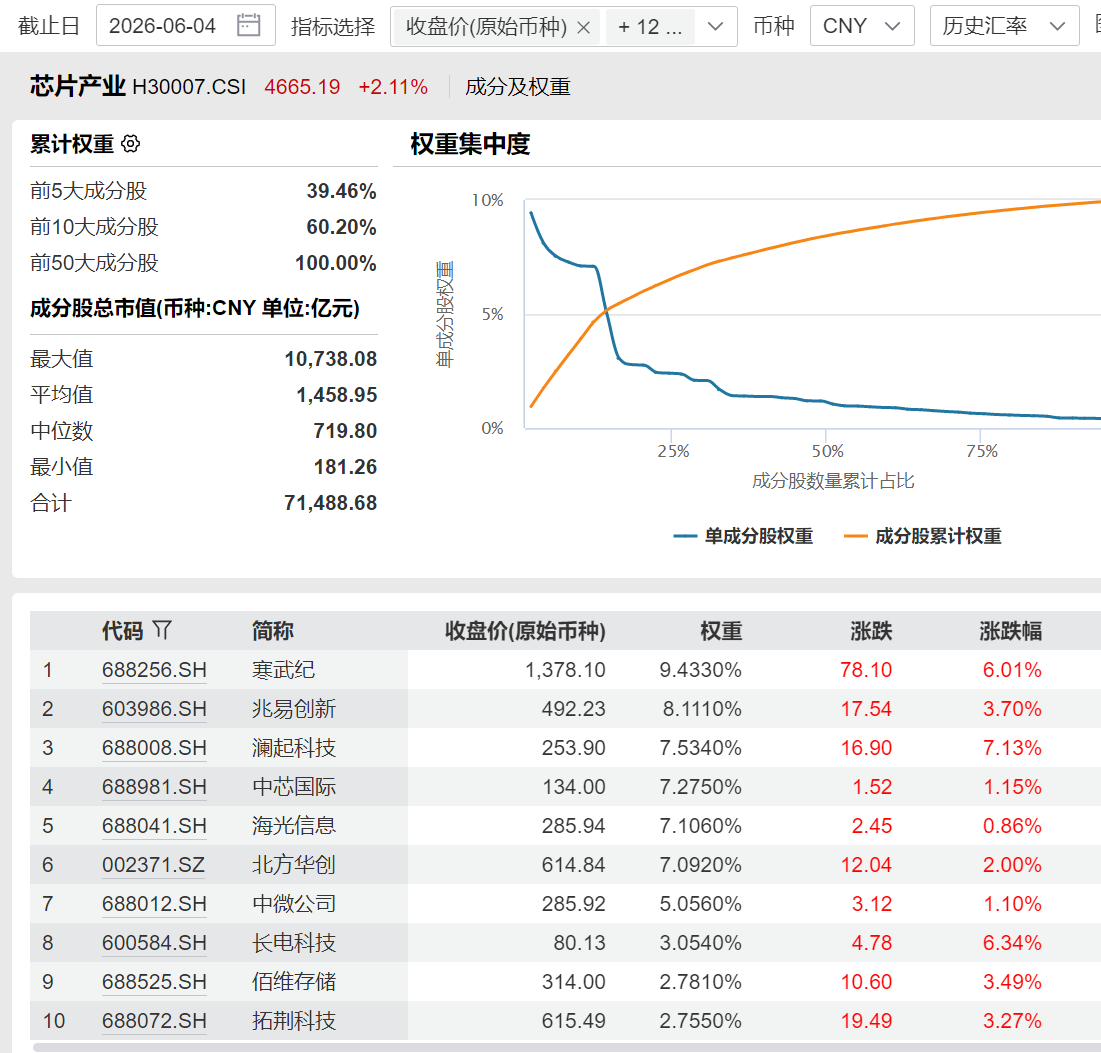
Task: Sort by 涨跌 column header
Action: (x=871, y=630)
